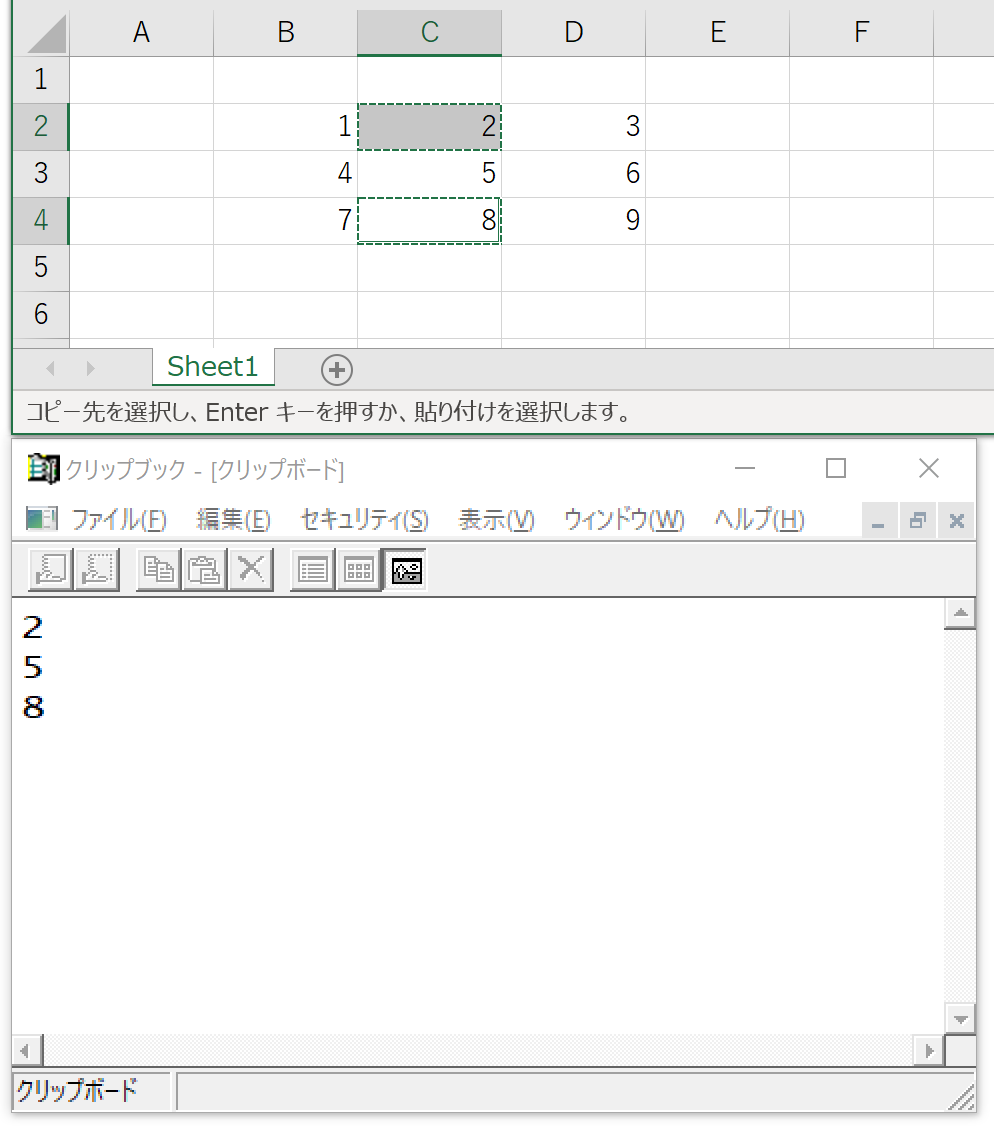Click the vertical scrollbar track in ClipBook
The image size is (994, 1132).
(x=960, y=816)
